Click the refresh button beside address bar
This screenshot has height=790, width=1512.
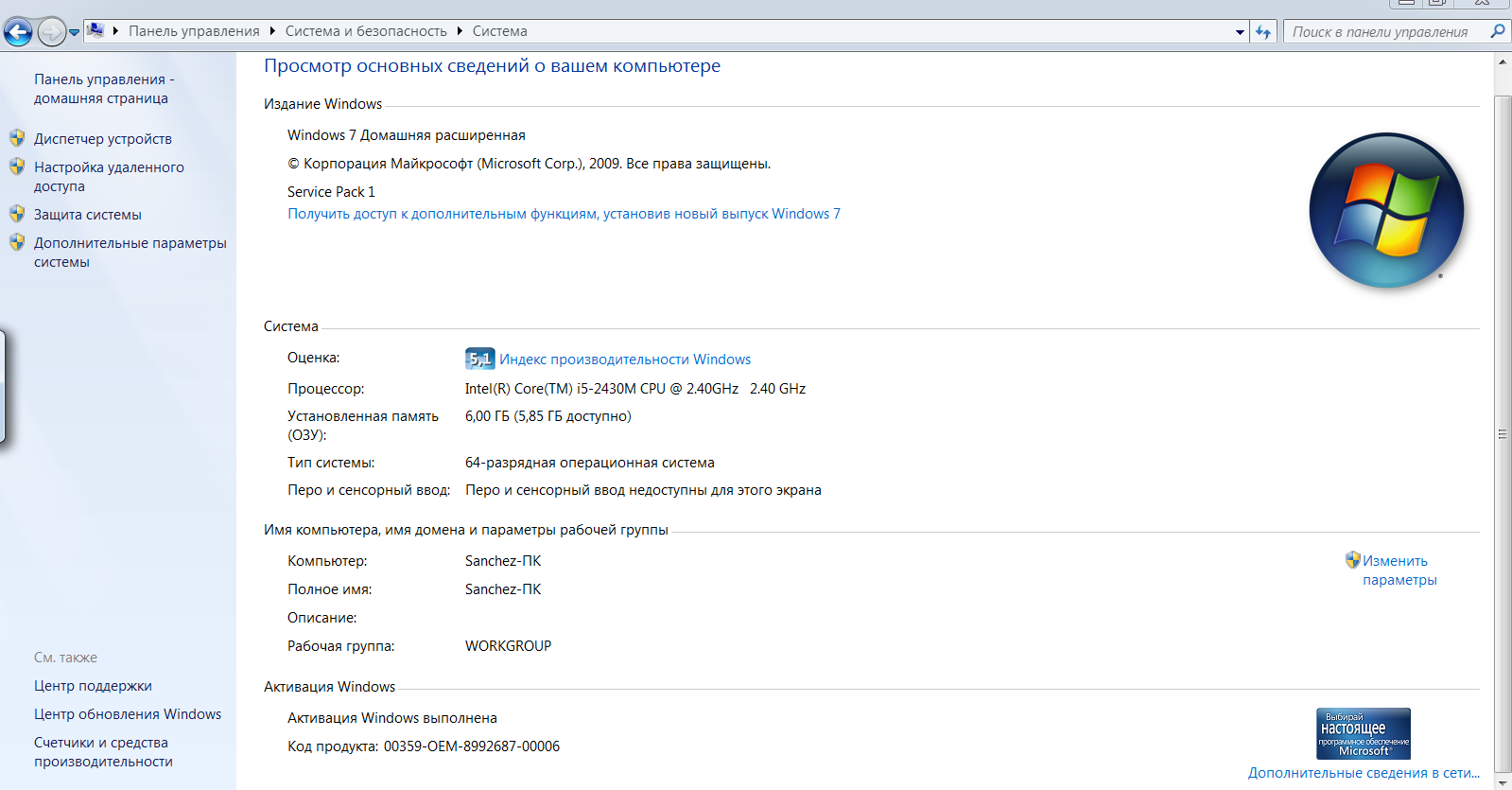(x=1263, y=32)
